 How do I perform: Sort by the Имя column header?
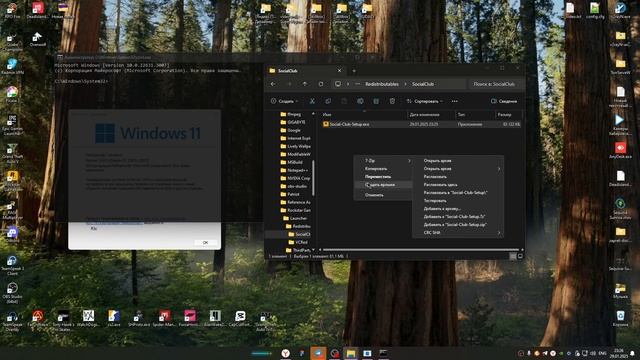pos(363,115)
